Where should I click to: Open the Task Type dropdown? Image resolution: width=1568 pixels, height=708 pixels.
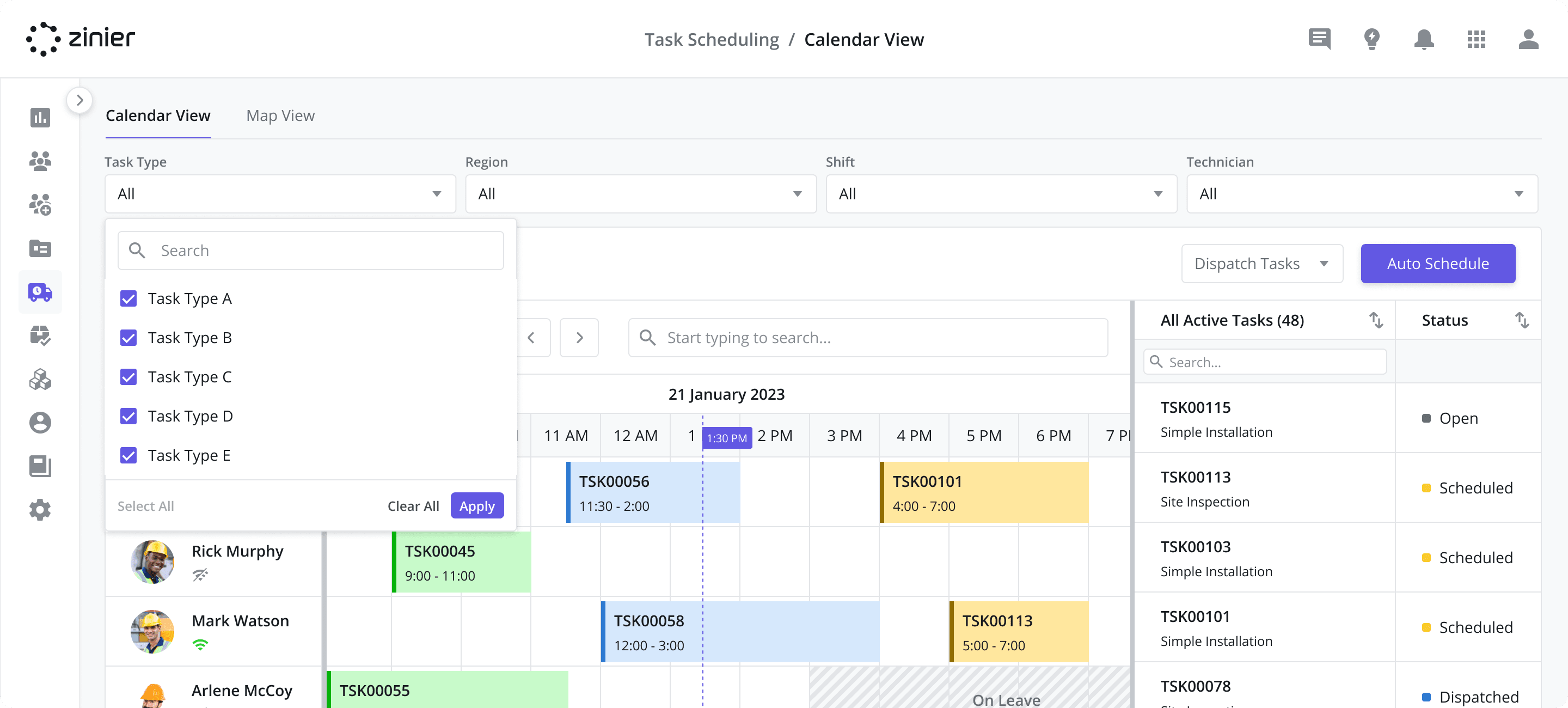[280, 193]
